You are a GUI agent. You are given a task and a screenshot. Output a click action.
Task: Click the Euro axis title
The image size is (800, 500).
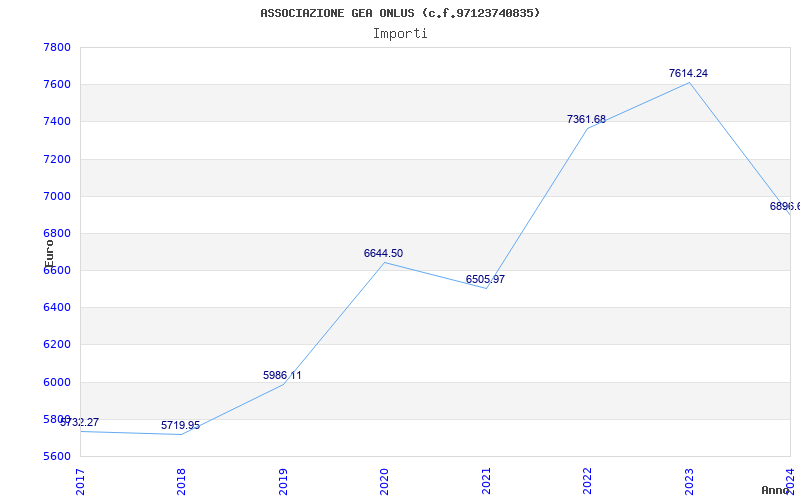click(x=49, y=254)
